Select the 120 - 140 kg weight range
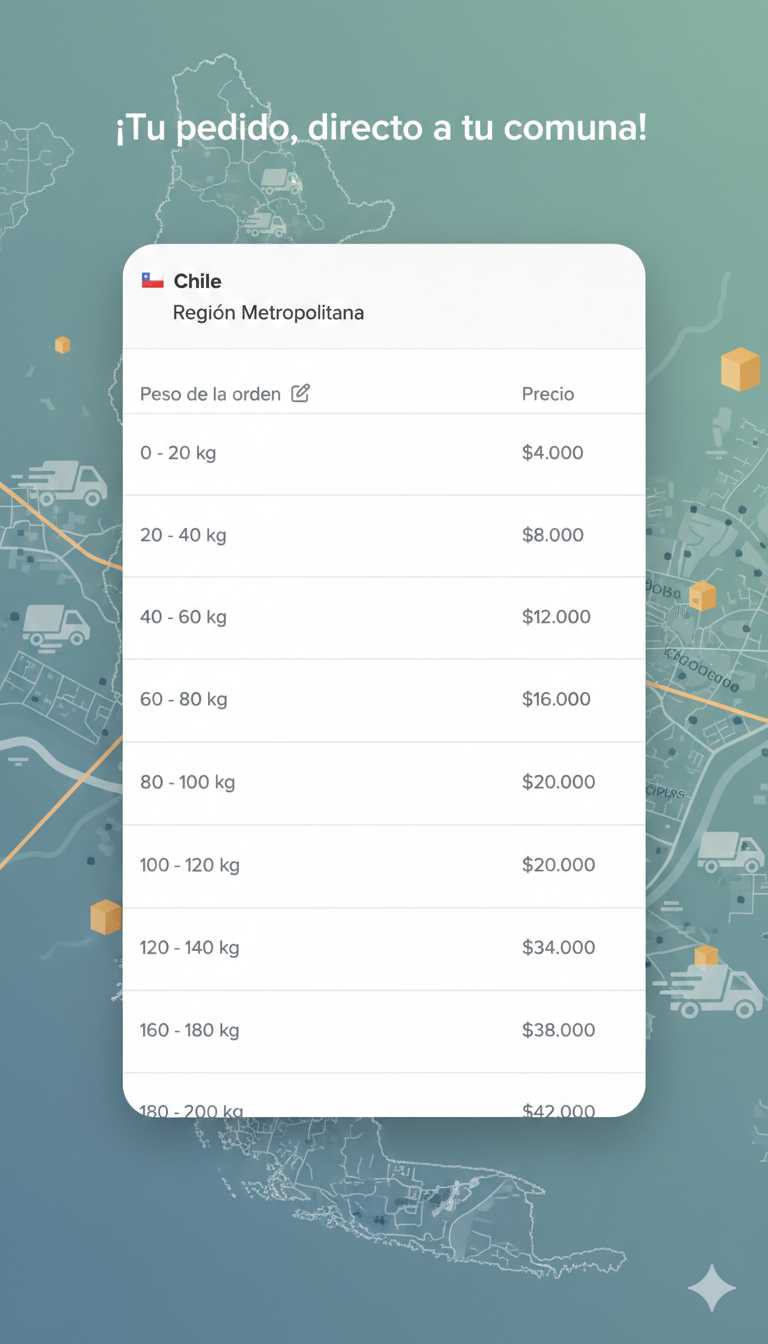This screenshot has width=768, height=1344. pyautogui.click(x=190, y=947)
